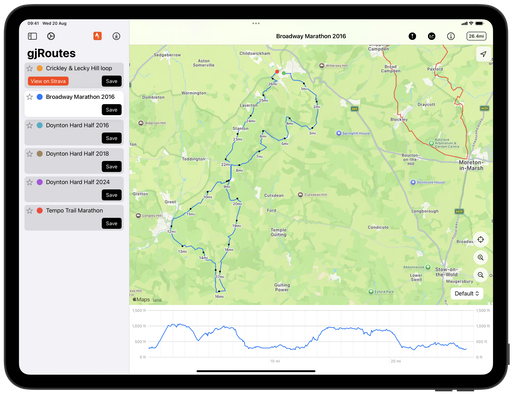Click the green start marker on the map

click(x=284, y=73)
